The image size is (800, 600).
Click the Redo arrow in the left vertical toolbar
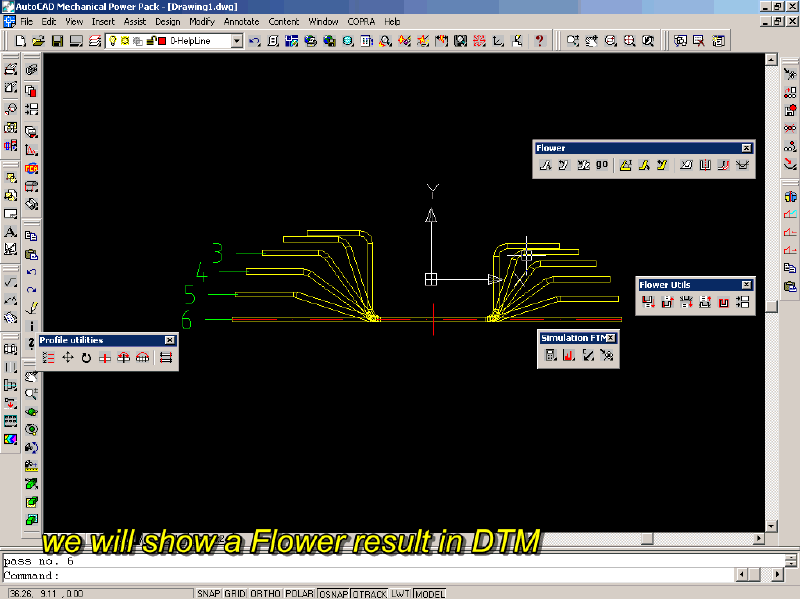32,290
